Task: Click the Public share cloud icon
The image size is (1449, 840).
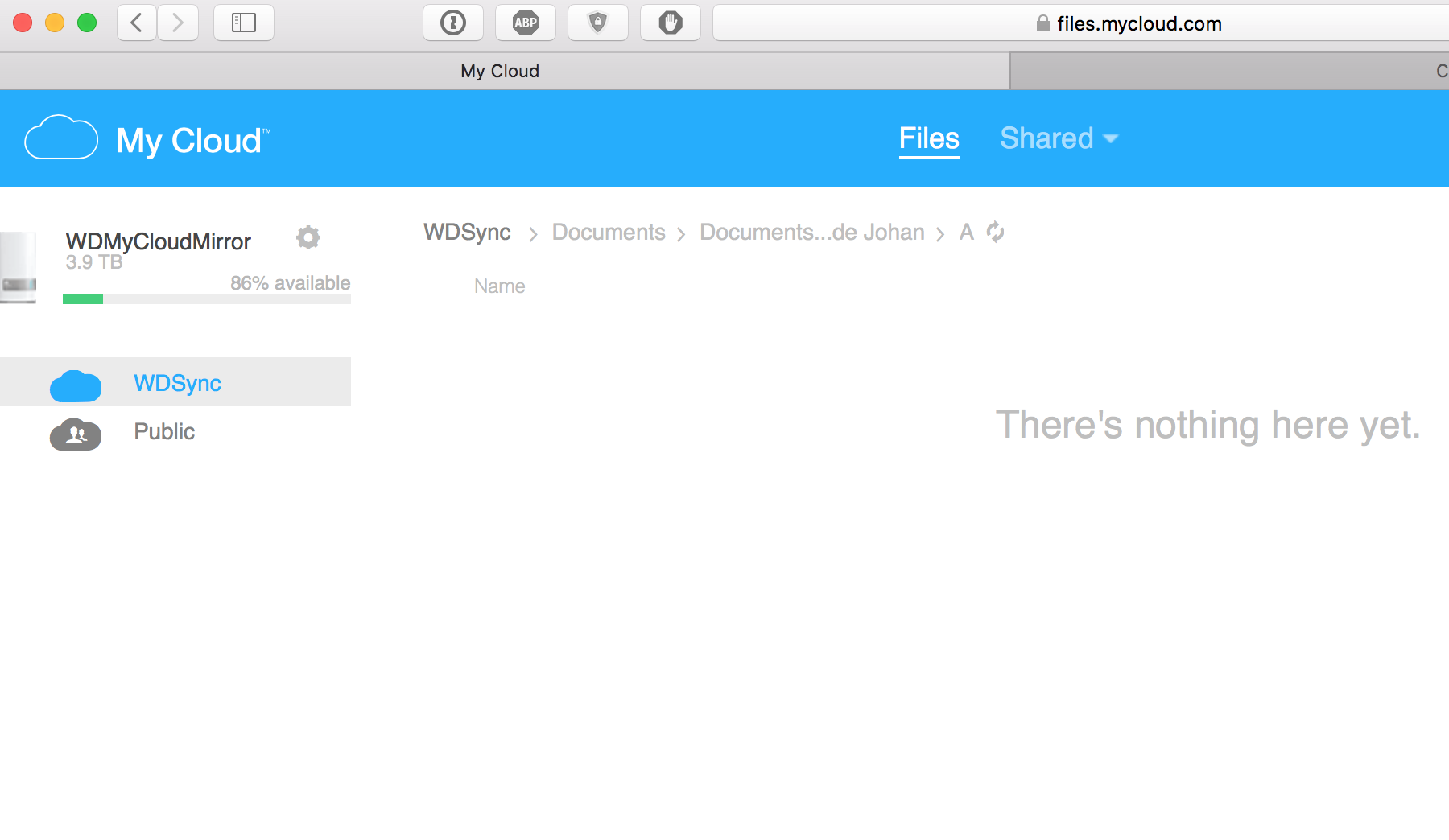Action: click(x=76, y=434)
